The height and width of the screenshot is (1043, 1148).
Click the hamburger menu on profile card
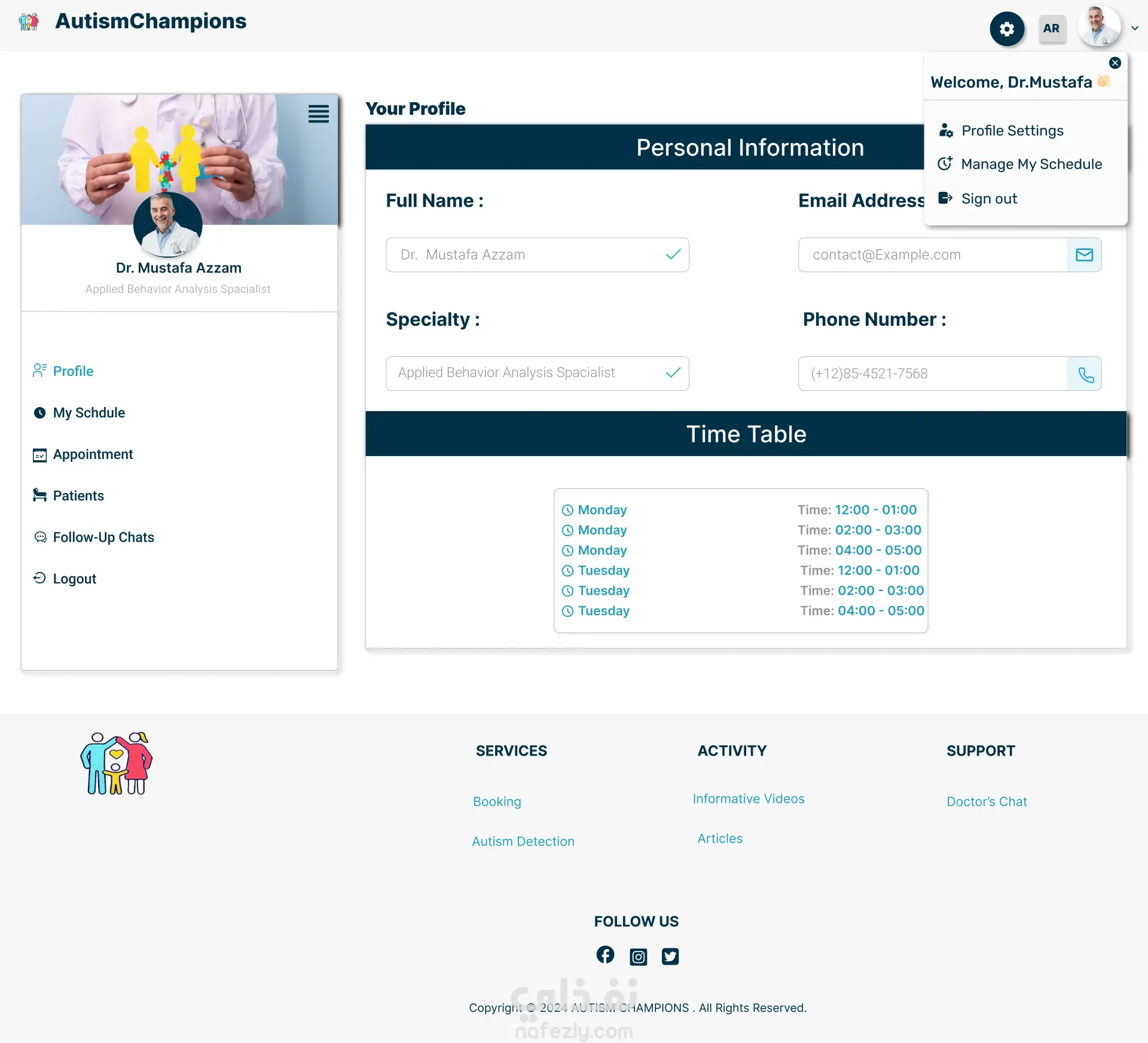tap(319, 114)
